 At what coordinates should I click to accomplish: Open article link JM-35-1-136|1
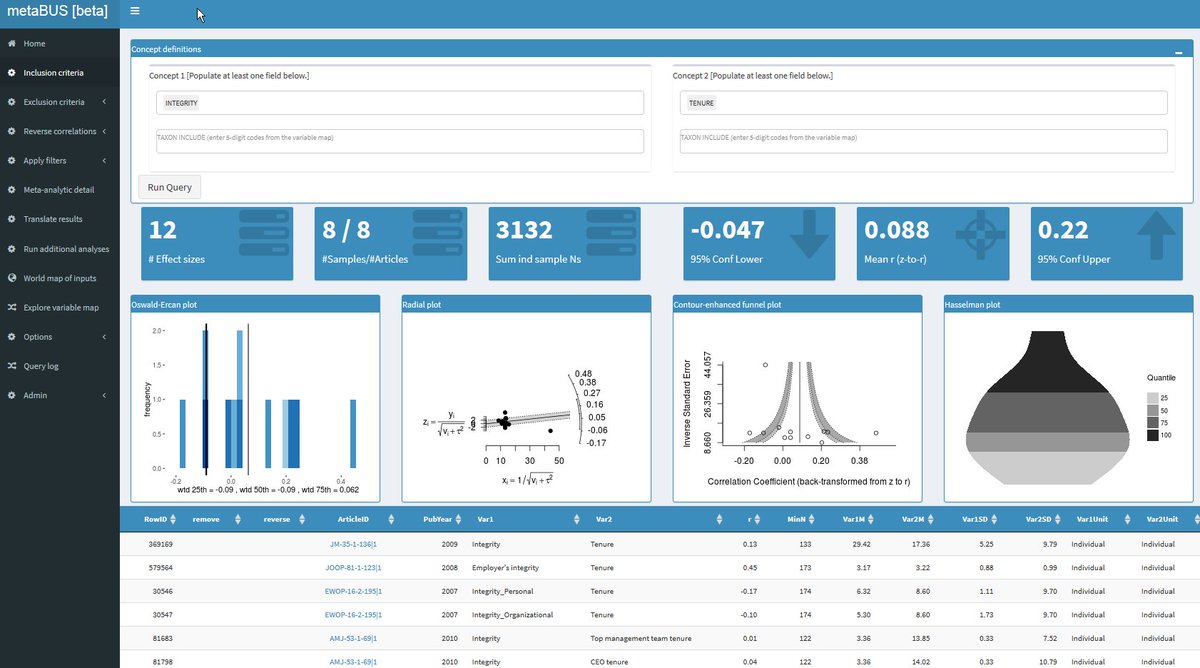pyautogui.click(x=354, y=545)
